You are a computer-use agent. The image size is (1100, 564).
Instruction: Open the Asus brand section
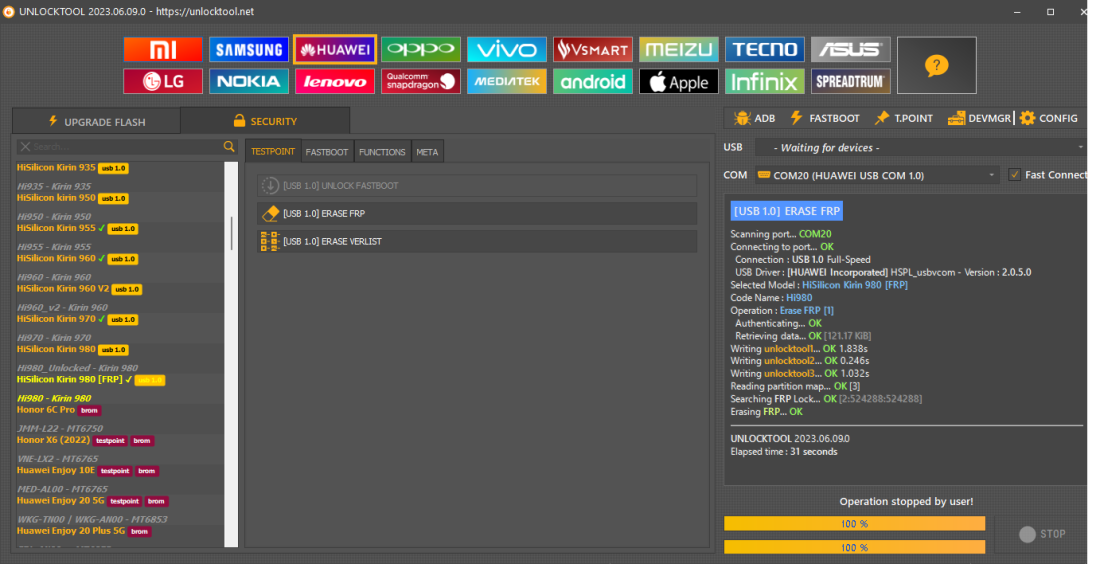tap(850, 50)
